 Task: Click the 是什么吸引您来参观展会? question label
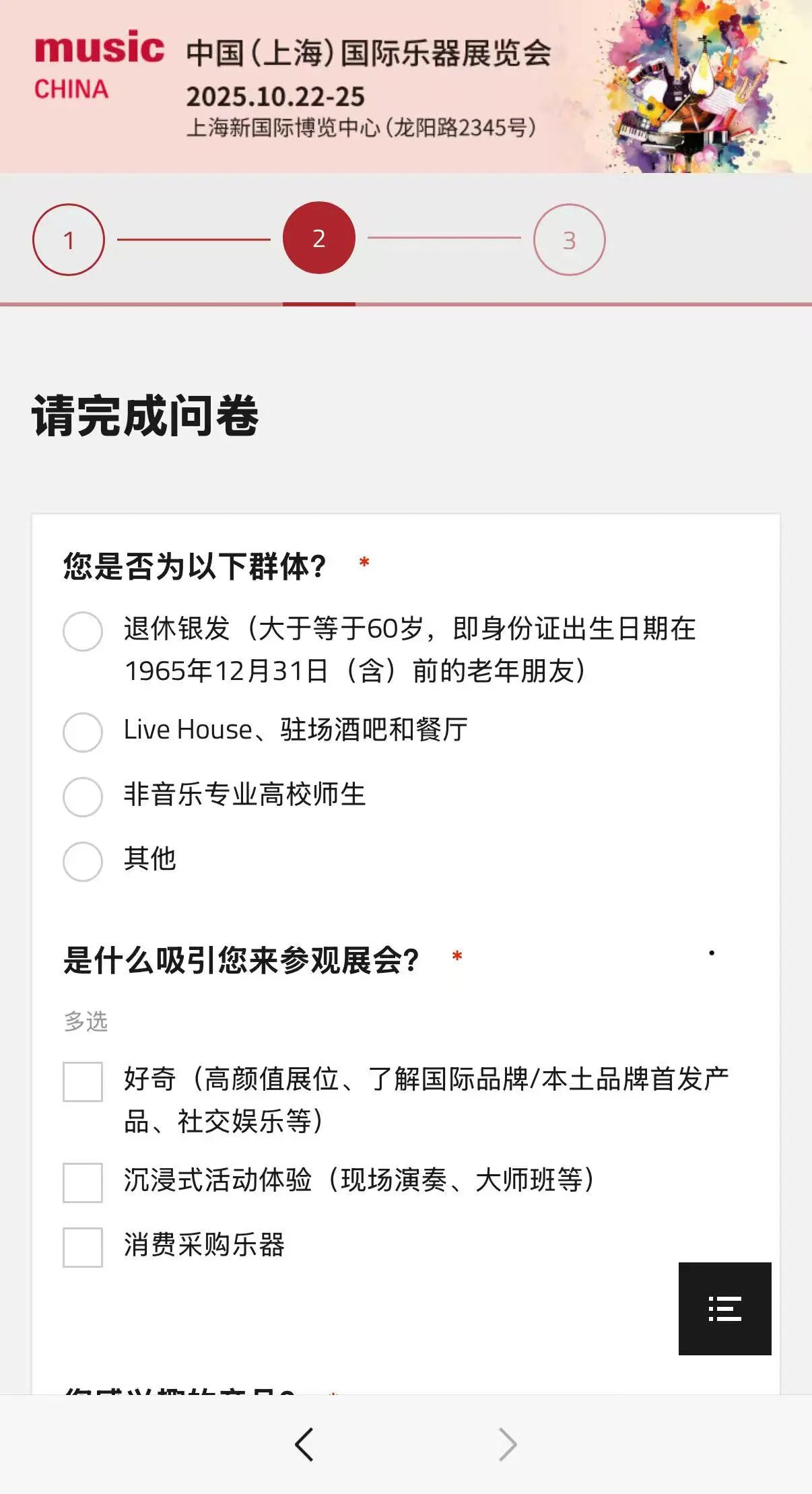click(x=241, y=960)
